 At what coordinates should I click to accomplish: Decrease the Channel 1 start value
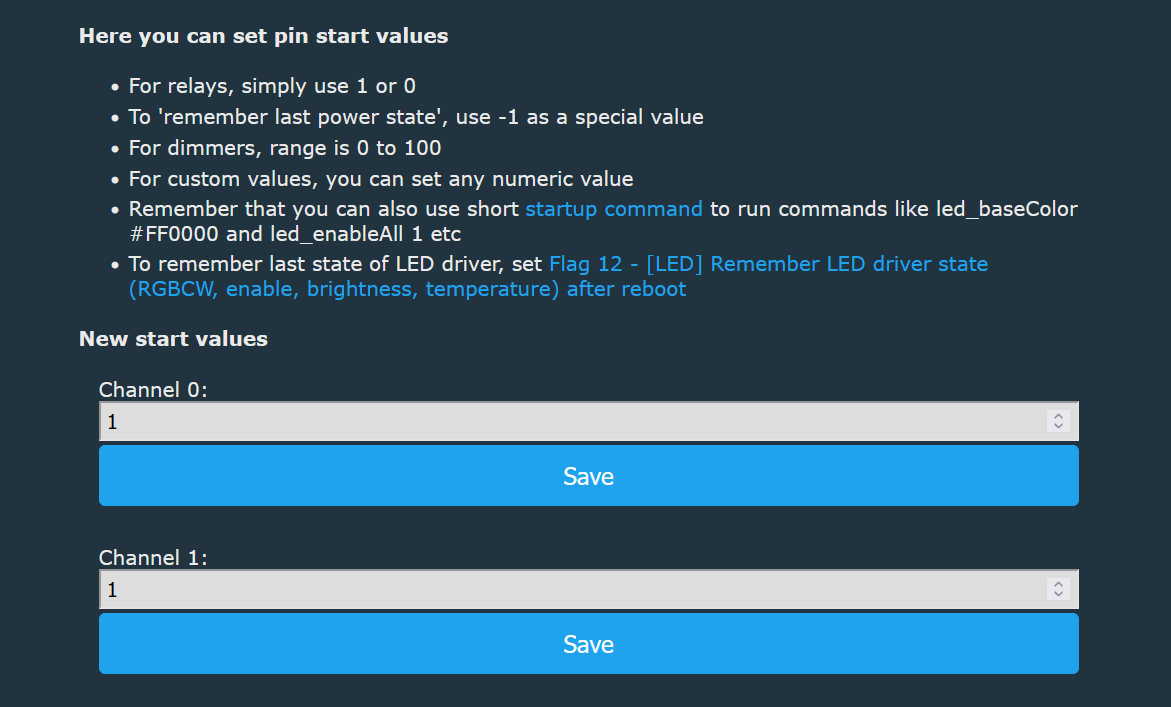[1058, 595]
